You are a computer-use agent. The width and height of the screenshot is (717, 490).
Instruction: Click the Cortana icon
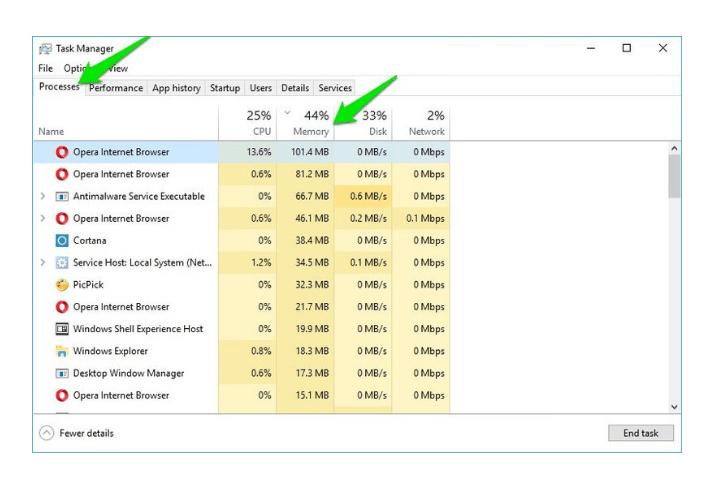click(62, 240)
